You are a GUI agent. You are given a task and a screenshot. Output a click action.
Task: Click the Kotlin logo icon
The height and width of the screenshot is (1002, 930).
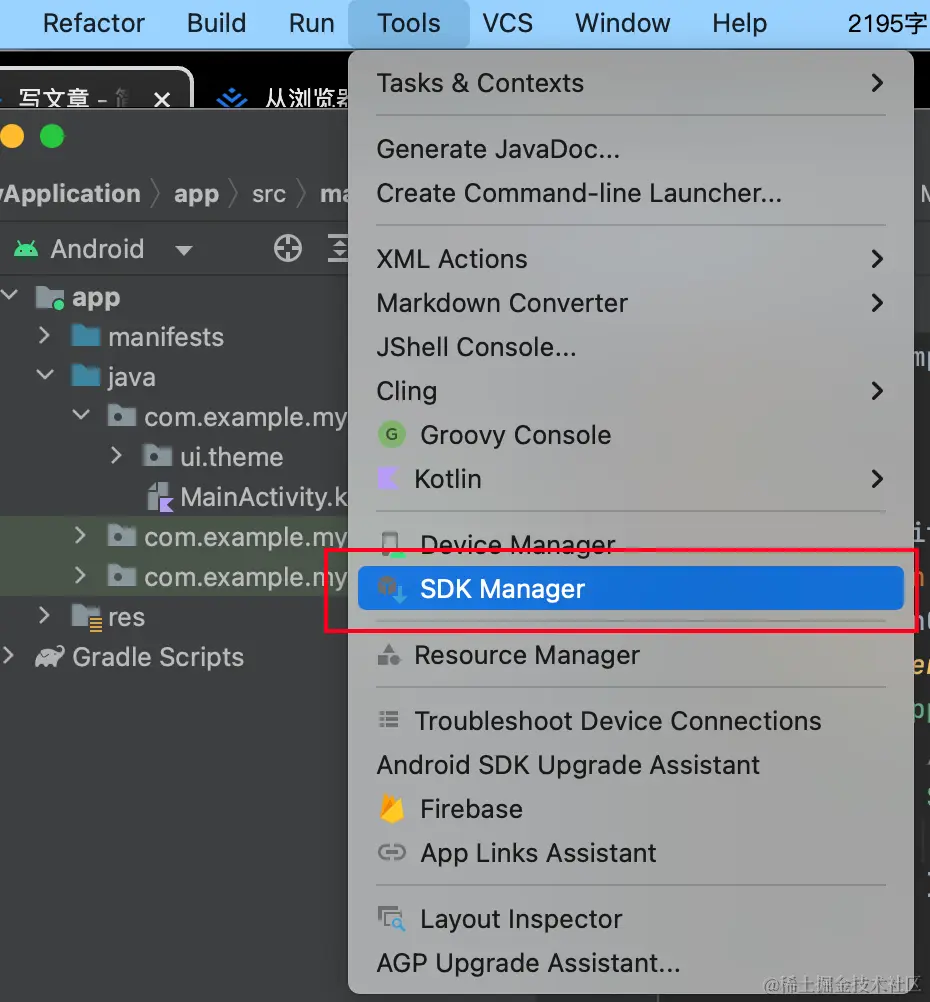coord(389,479)
